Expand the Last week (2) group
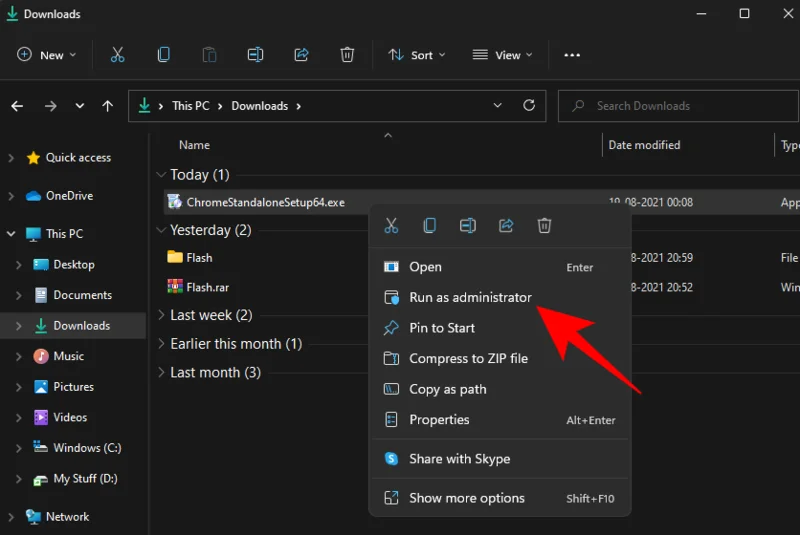The width and height of the screenshot is (800, 535). point(161,315)
